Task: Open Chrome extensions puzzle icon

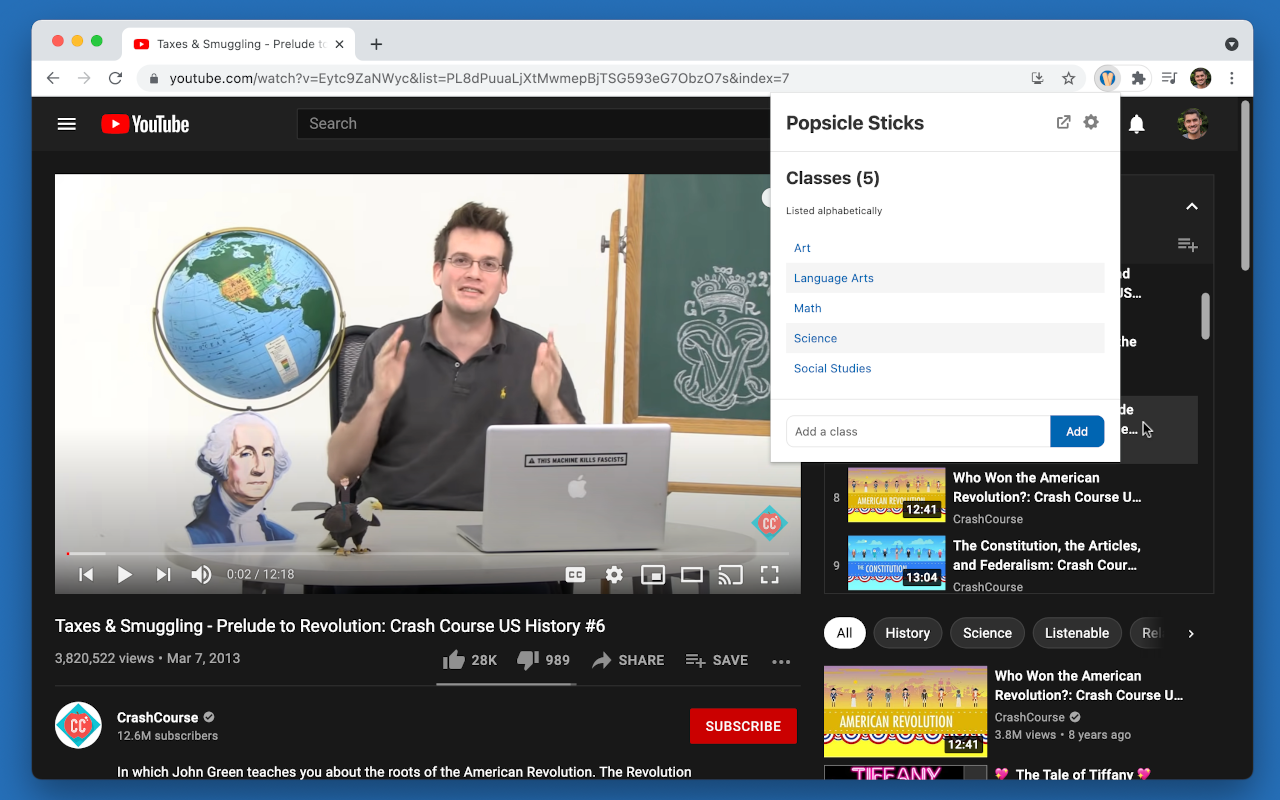Action: pyautogui.click(x=1138, y=78)
